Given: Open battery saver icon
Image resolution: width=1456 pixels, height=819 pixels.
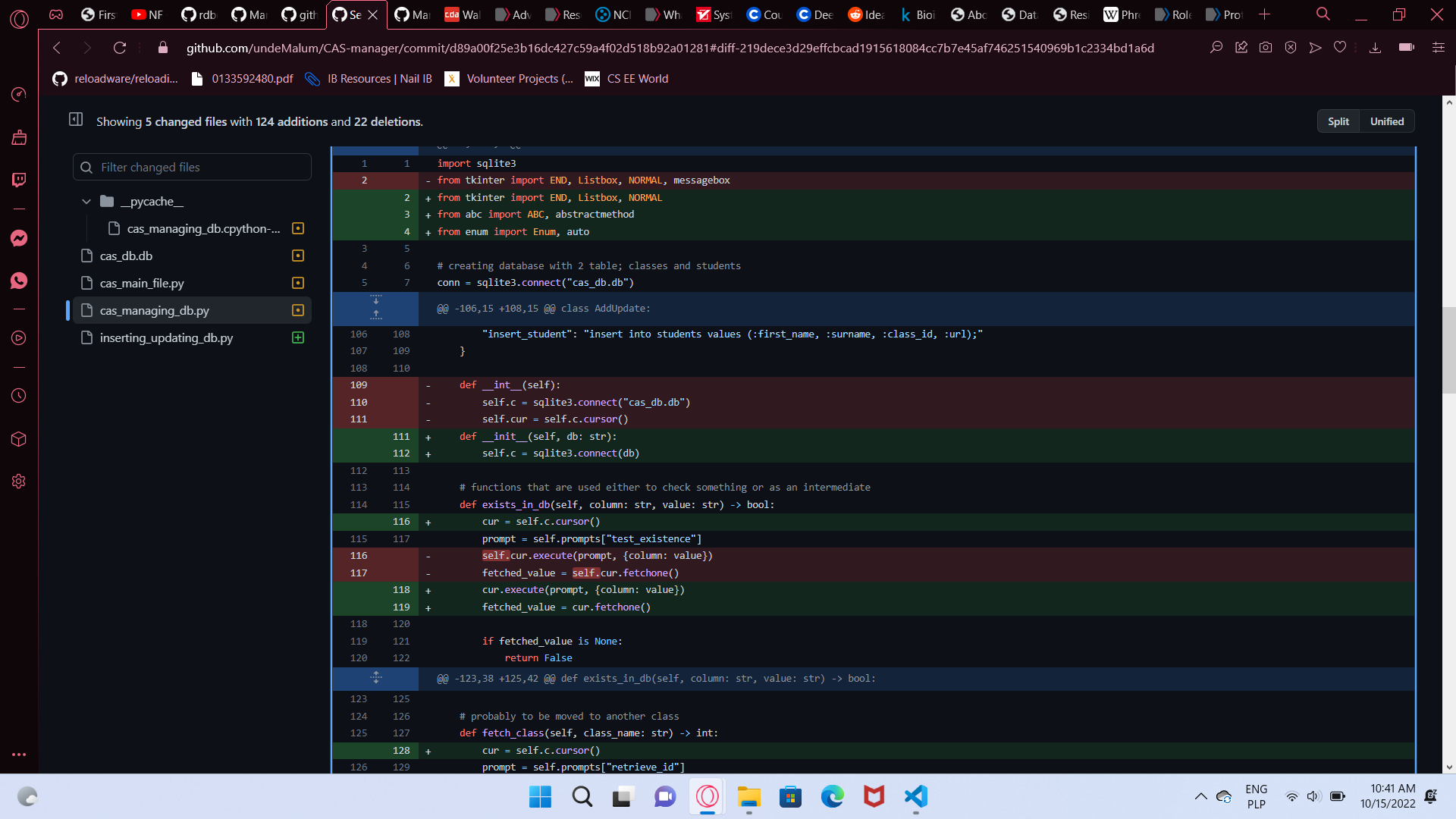Looking at the screenshot, I should (1407, 48).
